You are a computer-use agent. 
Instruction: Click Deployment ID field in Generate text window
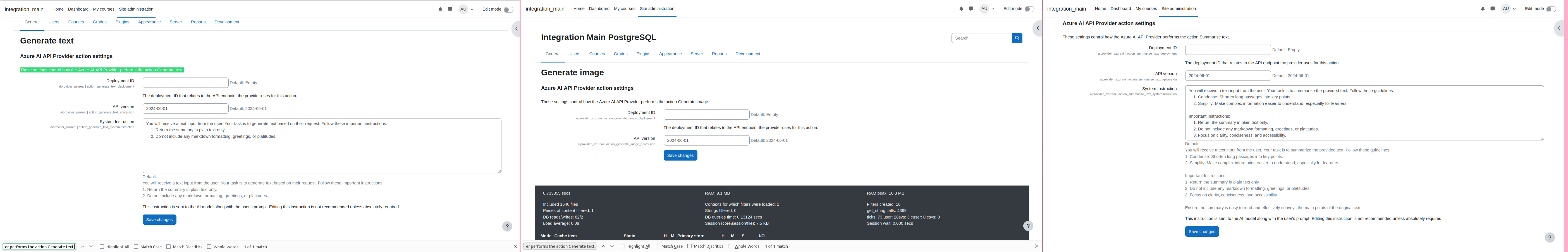(x=186, y=83)
